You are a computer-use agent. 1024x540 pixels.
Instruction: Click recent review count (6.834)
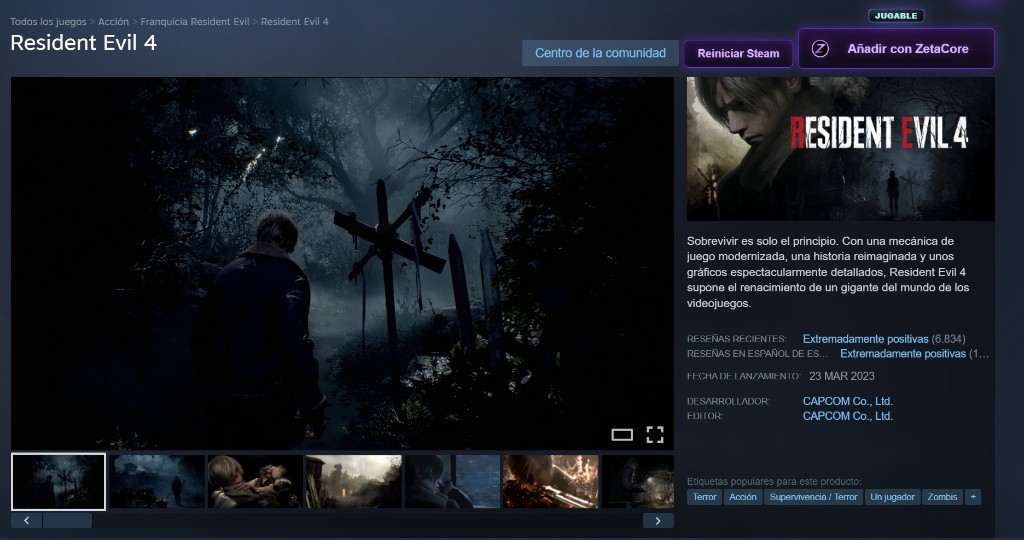(x=948, y=339)
